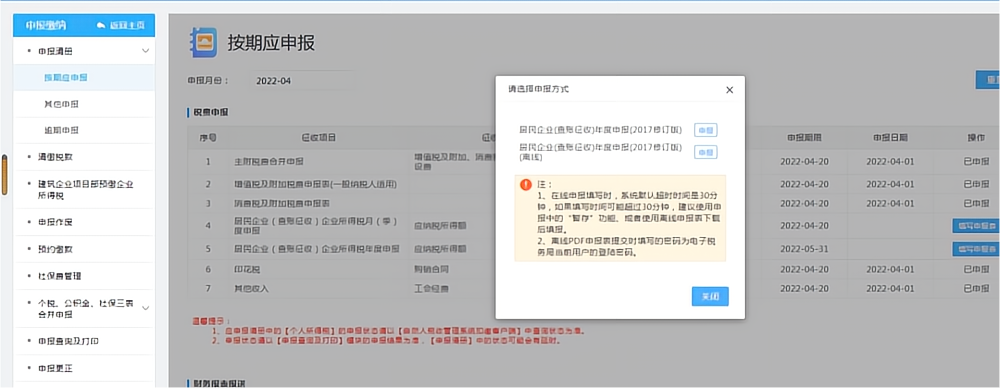Click the 申报缴纳 sidebar header

46,25
